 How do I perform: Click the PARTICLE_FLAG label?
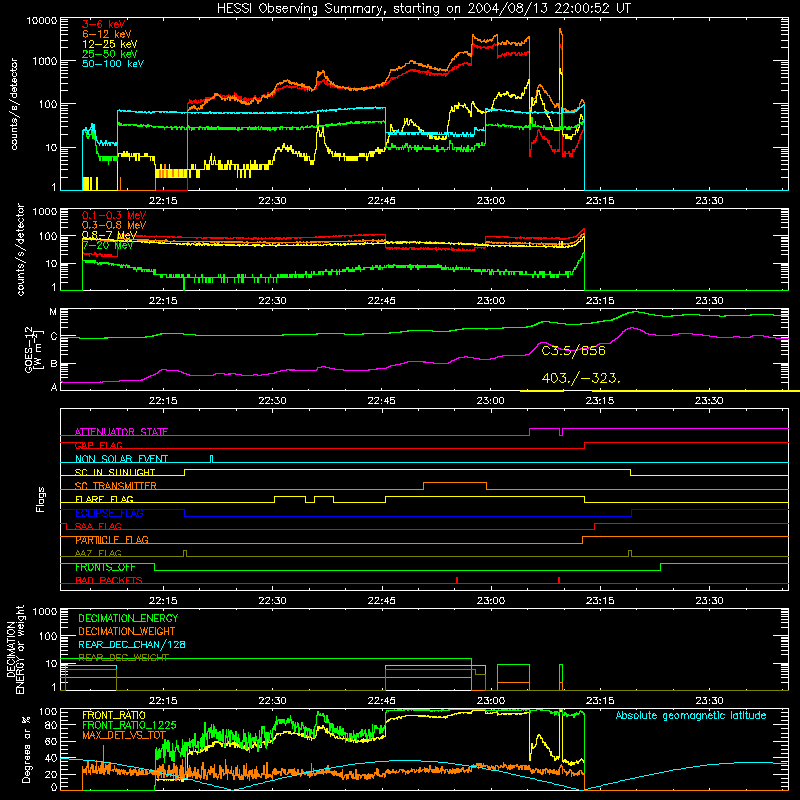coord(112,540)
